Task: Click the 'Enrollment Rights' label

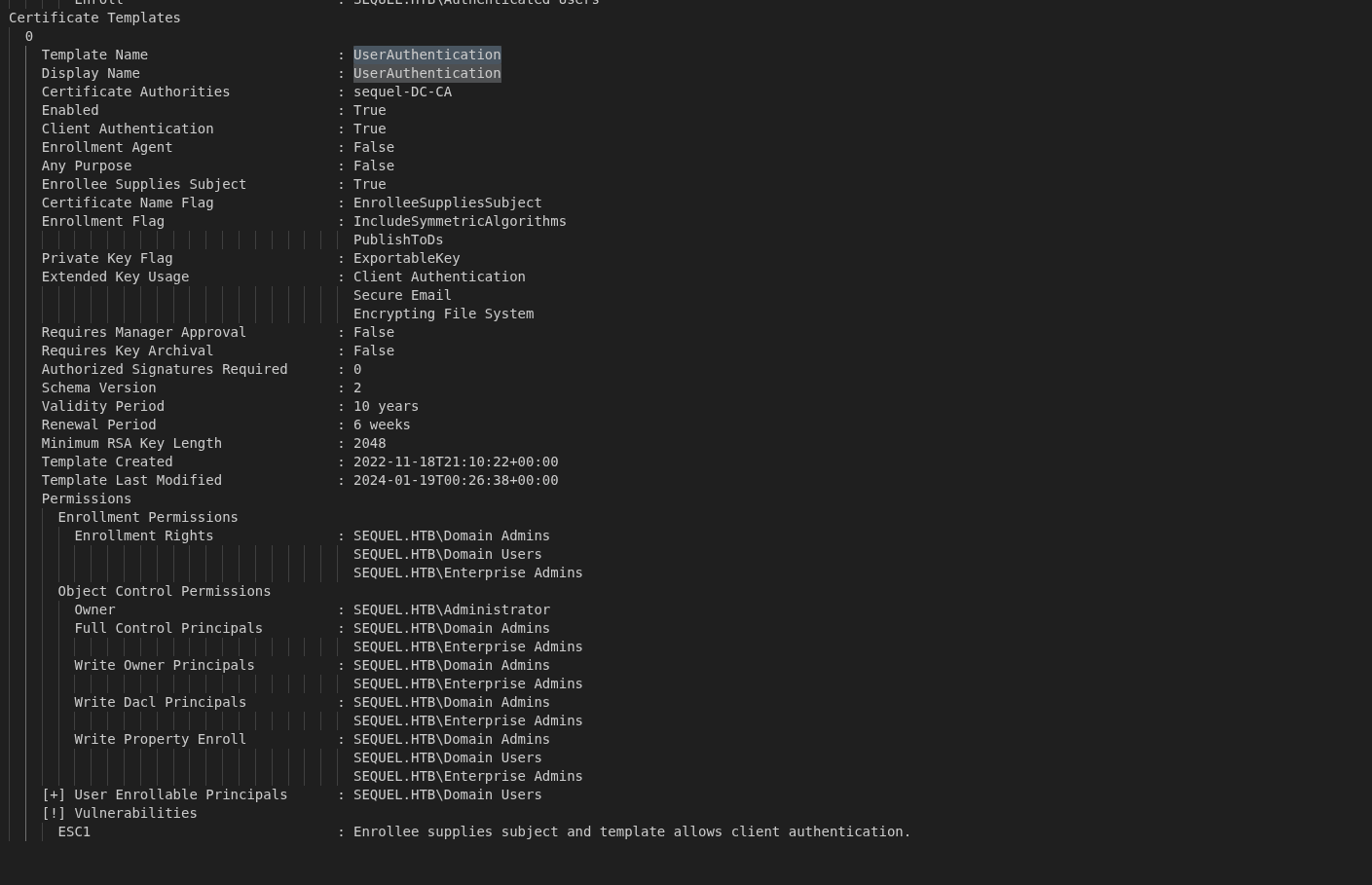Action: [144, 535]
